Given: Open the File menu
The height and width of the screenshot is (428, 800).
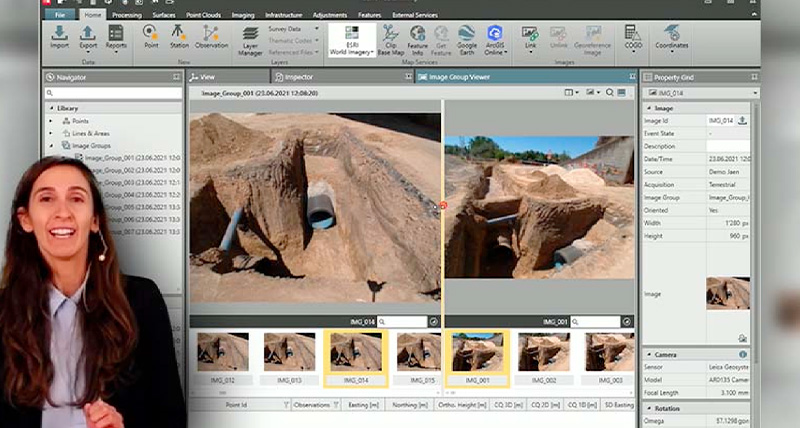Looking at the screenshot, I should click(60, 15).
